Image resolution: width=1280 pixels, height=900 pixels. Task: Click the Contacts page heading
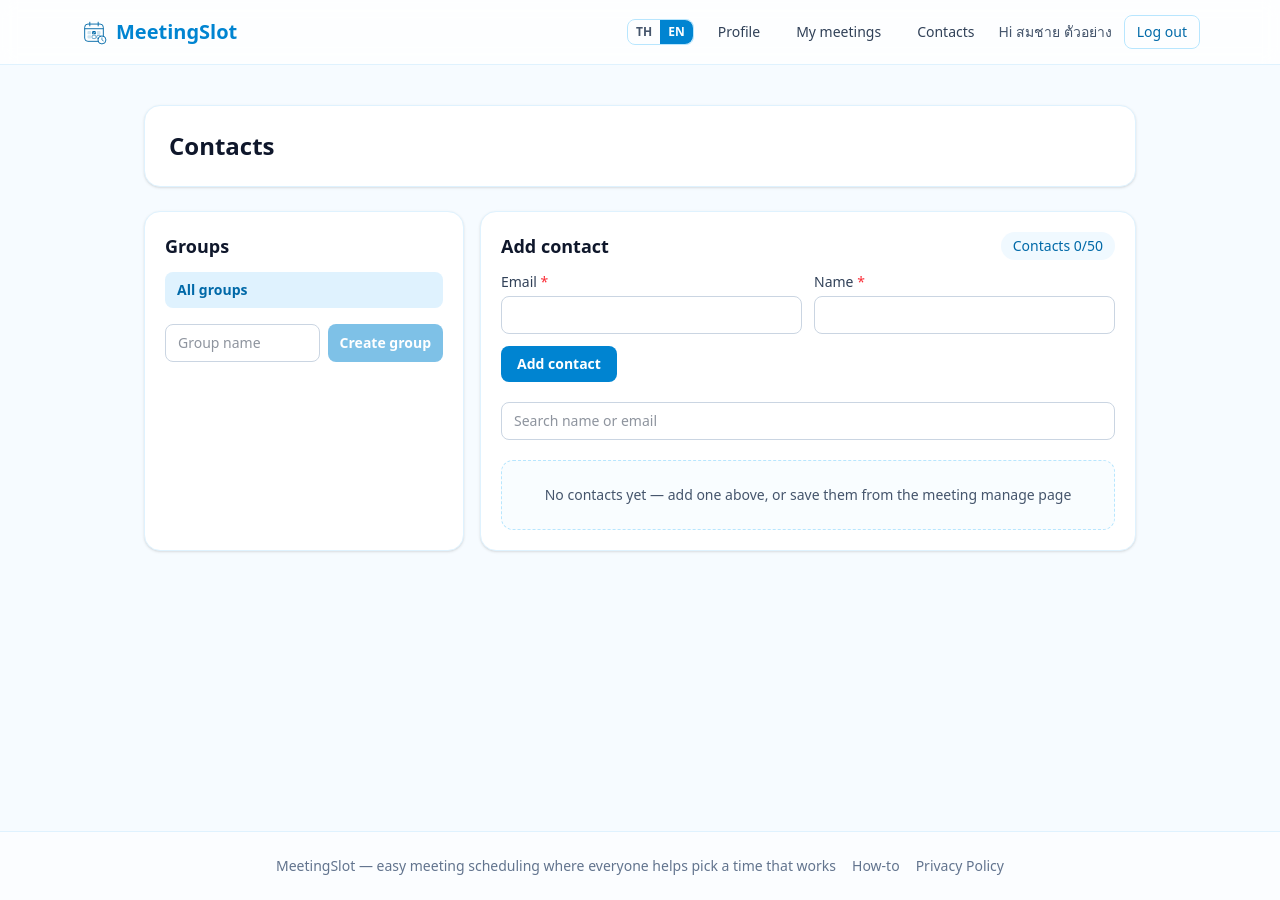(222, 146)
